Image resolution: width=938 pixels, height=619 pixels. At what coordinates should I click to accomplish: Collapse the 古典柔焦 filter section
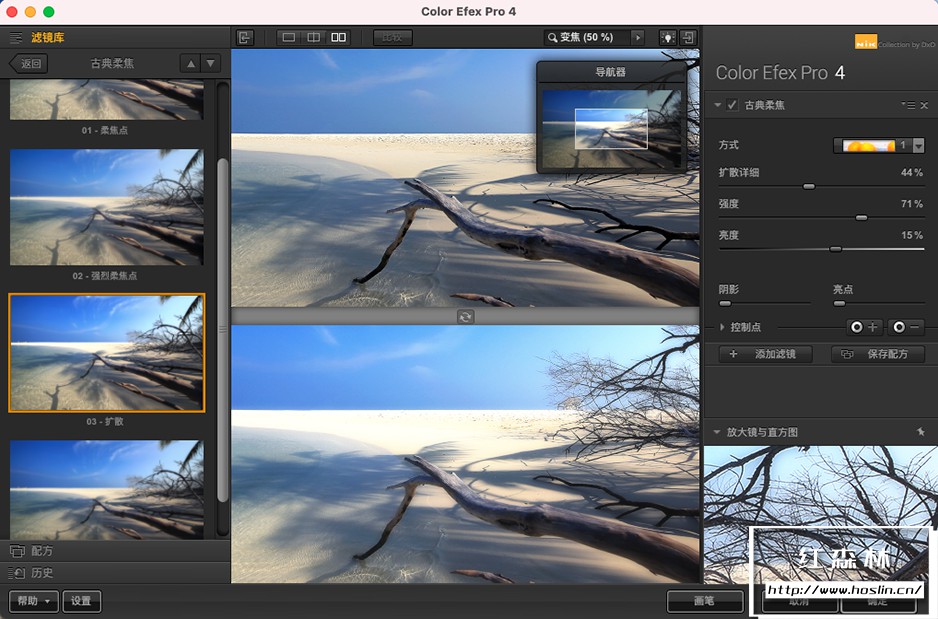pyautogui.click(x=717, y=105)
